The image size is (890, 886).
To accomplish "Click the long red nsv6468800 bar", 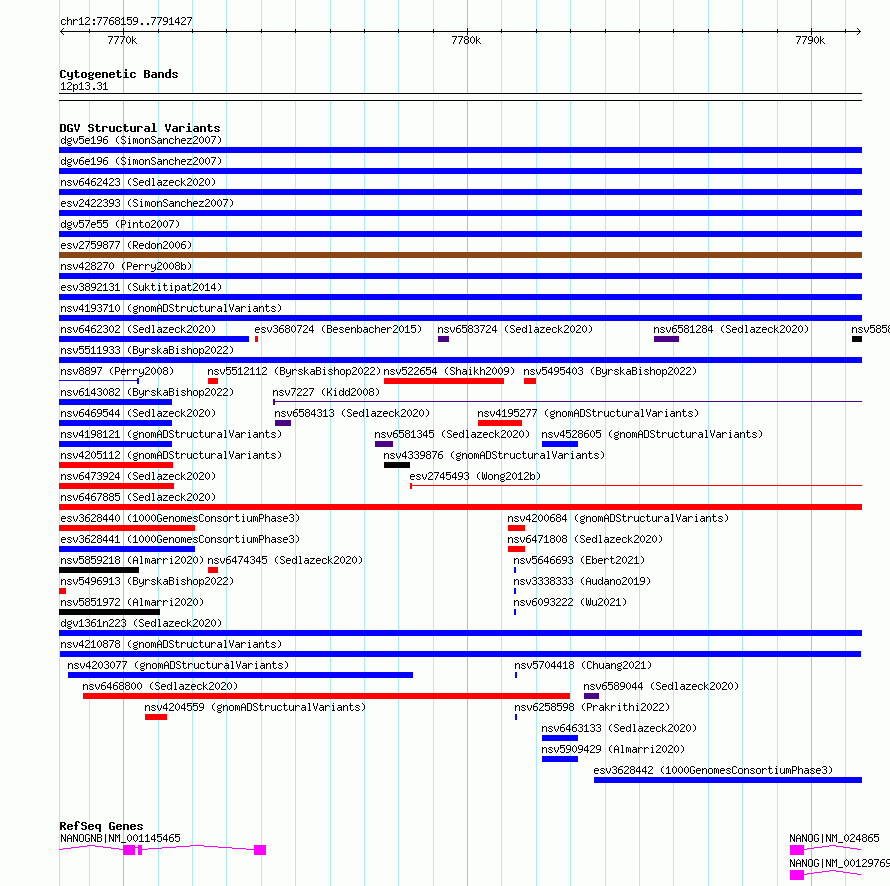I will [x=326, y=696].
